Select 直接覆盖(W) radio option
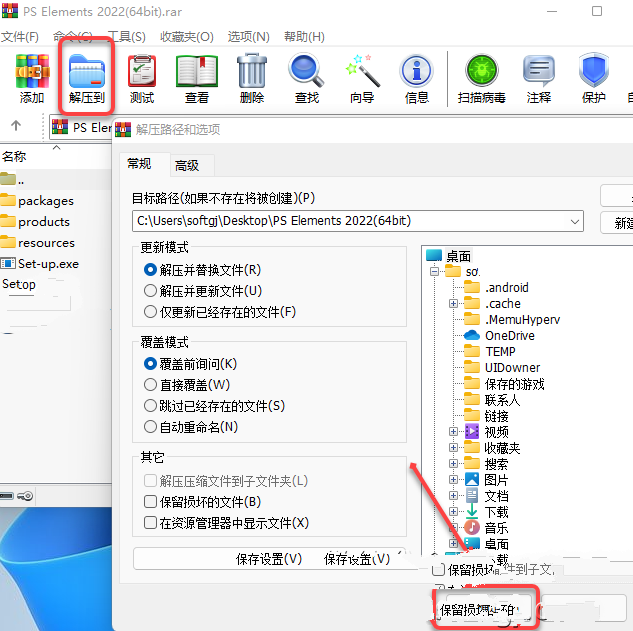This screenshot has width=633, height=631. (x=187, y=385)
